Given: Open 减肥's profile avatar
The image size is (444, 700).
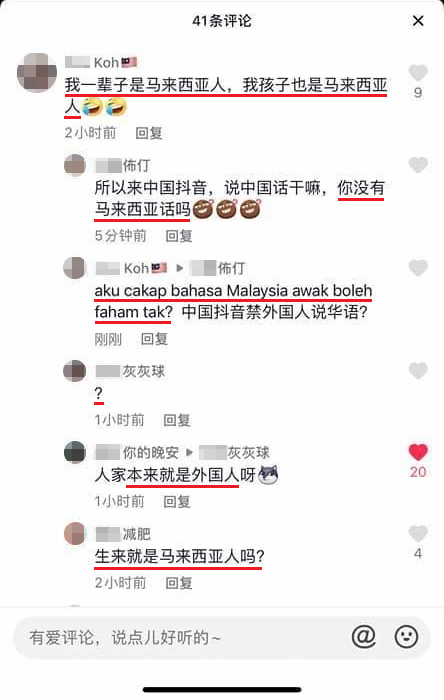Looking at the screenshot, I should [75, 533].
